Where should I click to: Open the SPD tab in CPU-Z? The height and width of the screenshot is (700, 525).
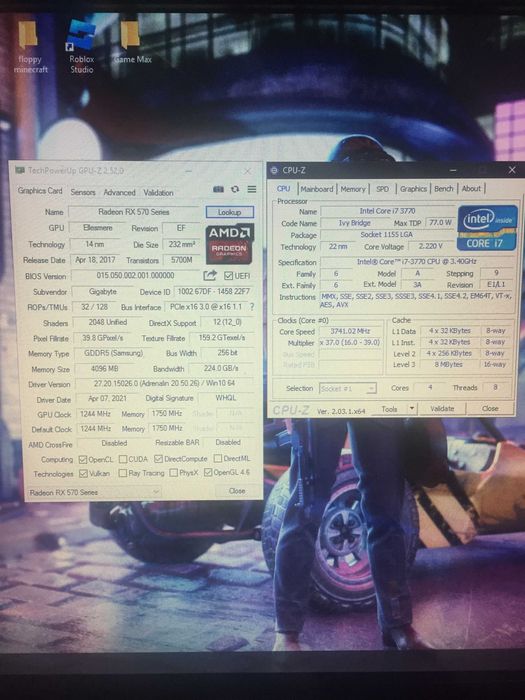[382, 189]
